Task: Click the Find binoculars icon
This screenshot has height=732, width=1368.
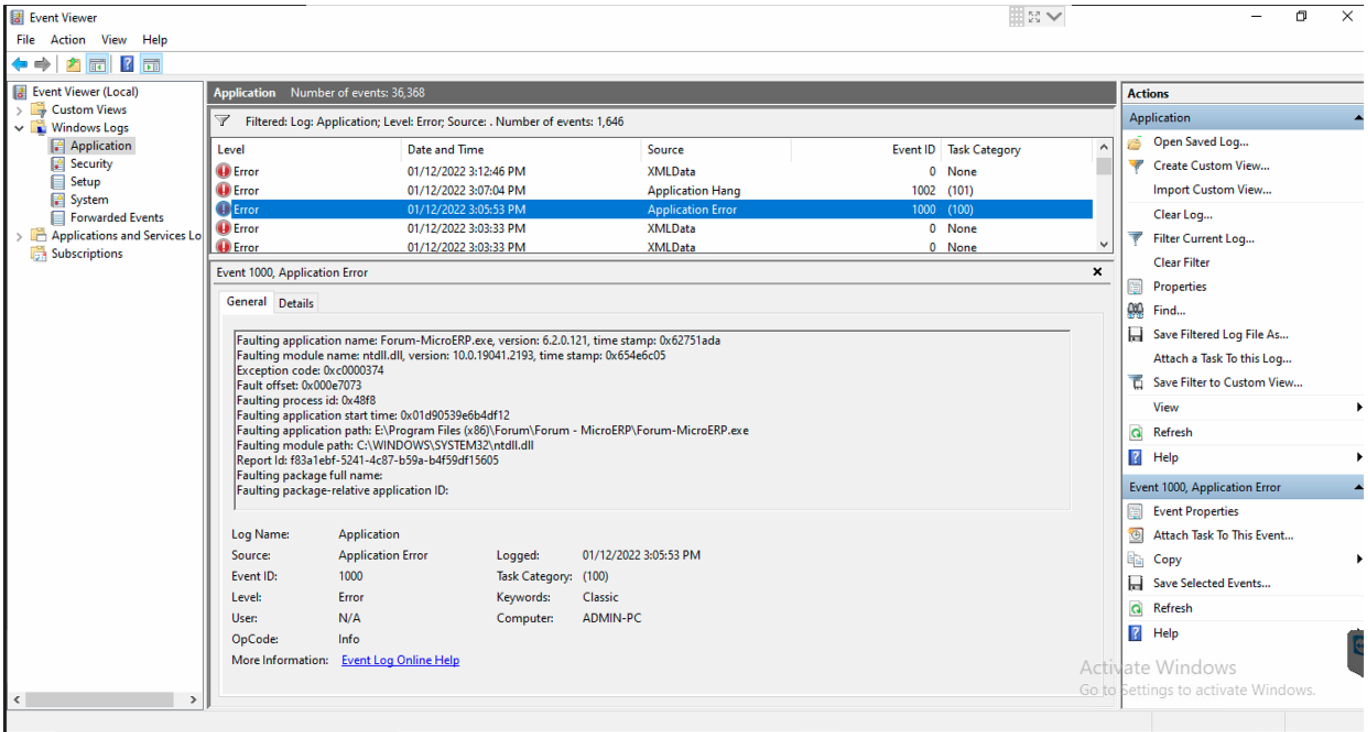Action: [1135, 310]
